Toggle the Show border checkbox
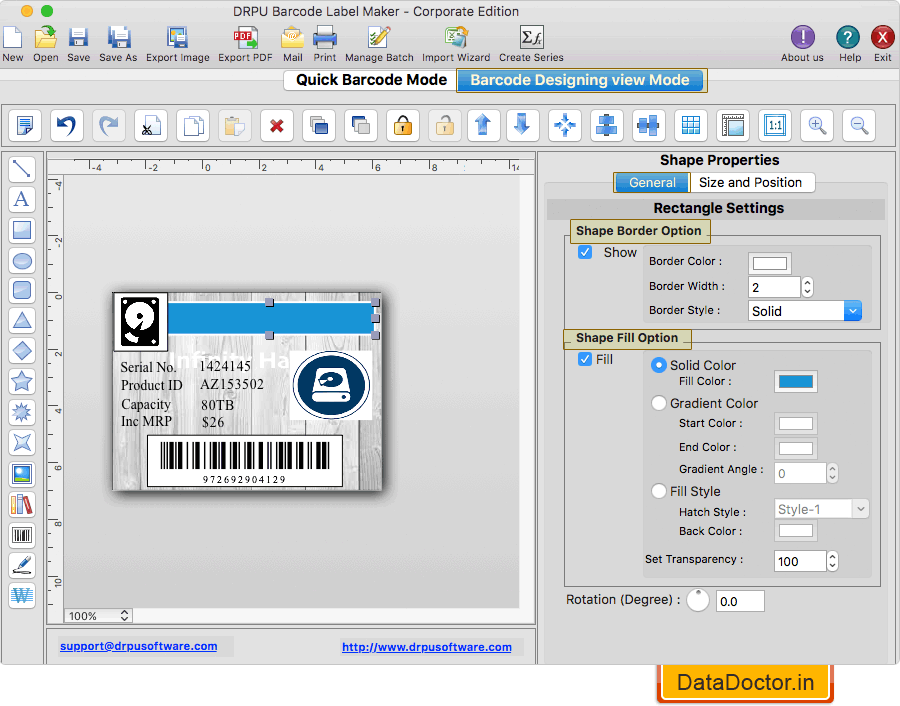Image resolution: width=900 pixels, height=706 pixels. (585, 252)
